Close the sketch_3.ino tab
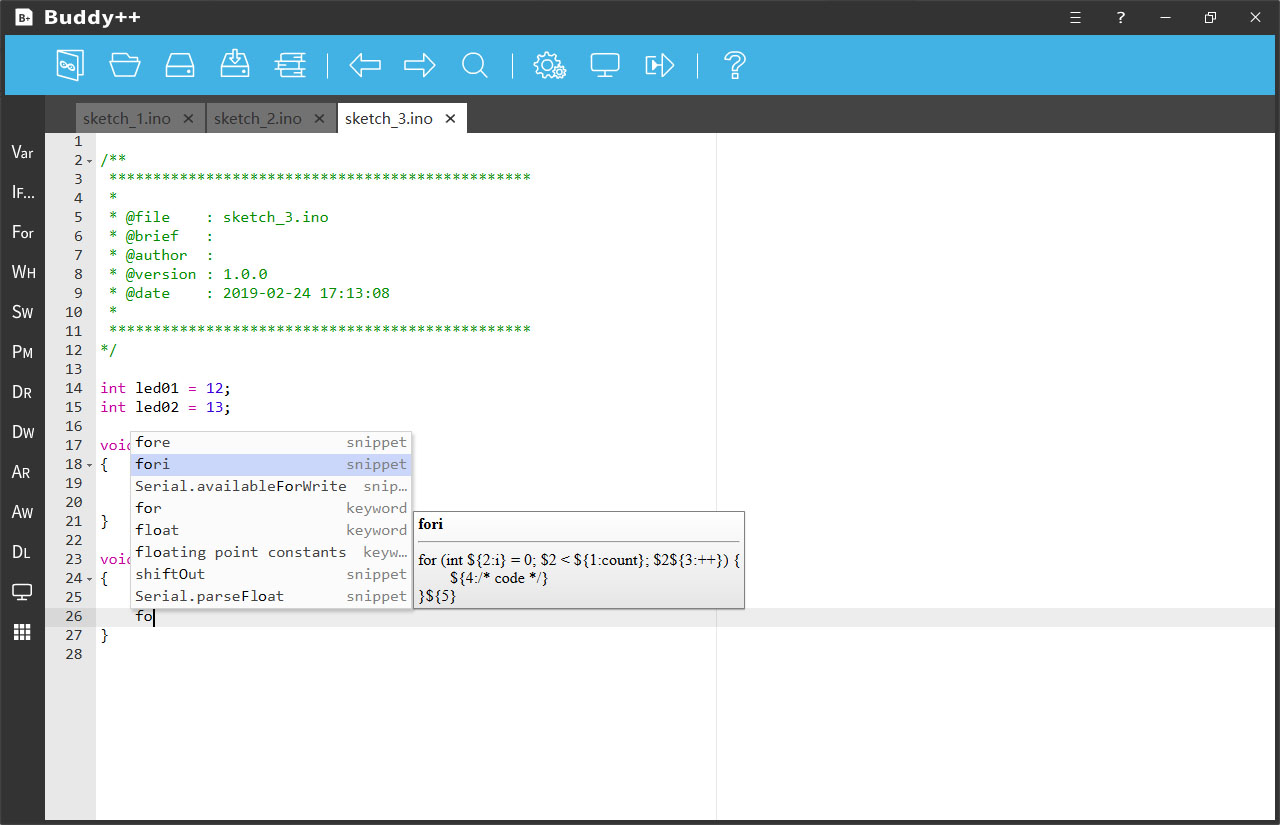Viewport: 1280px width, 825px height. tap(450, 118)
